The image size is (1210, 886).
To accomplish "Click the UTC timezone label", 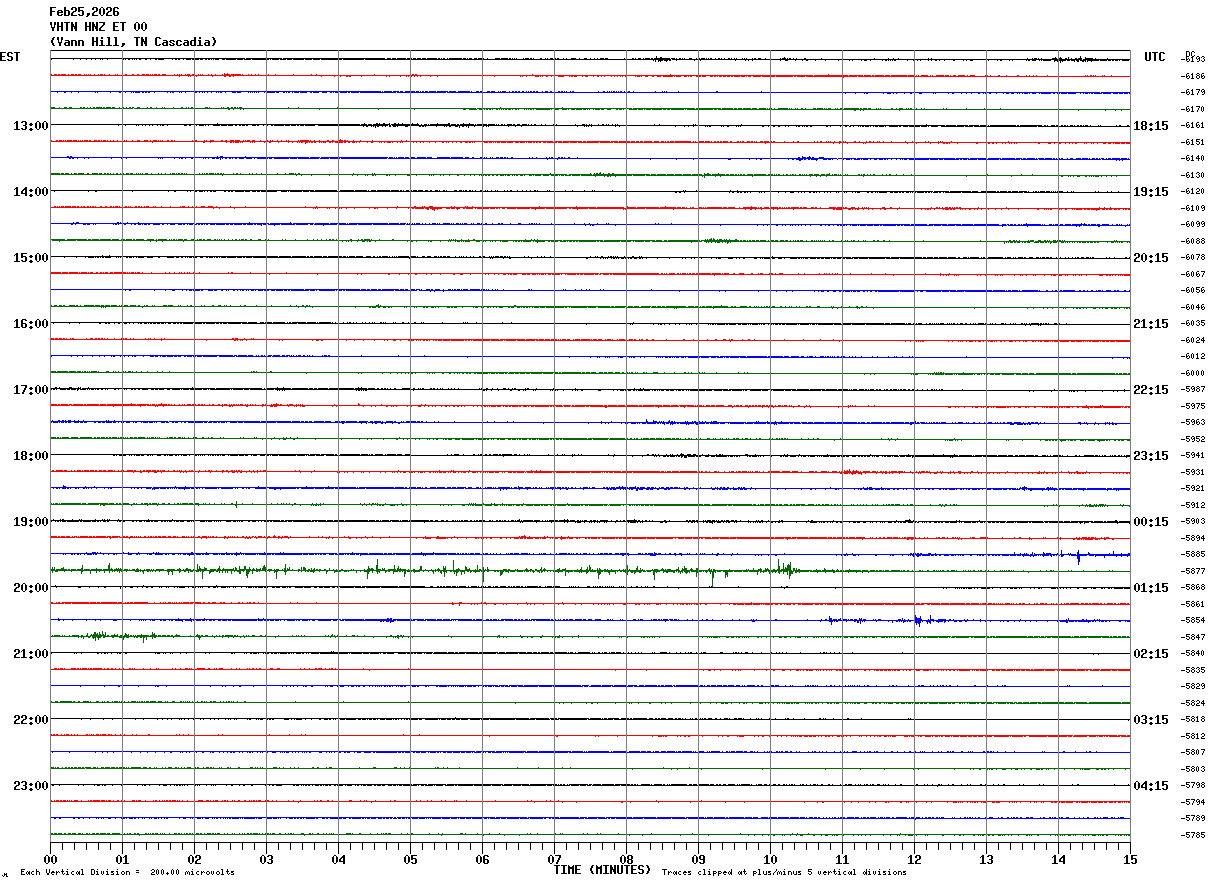I will pos(1155,57).
